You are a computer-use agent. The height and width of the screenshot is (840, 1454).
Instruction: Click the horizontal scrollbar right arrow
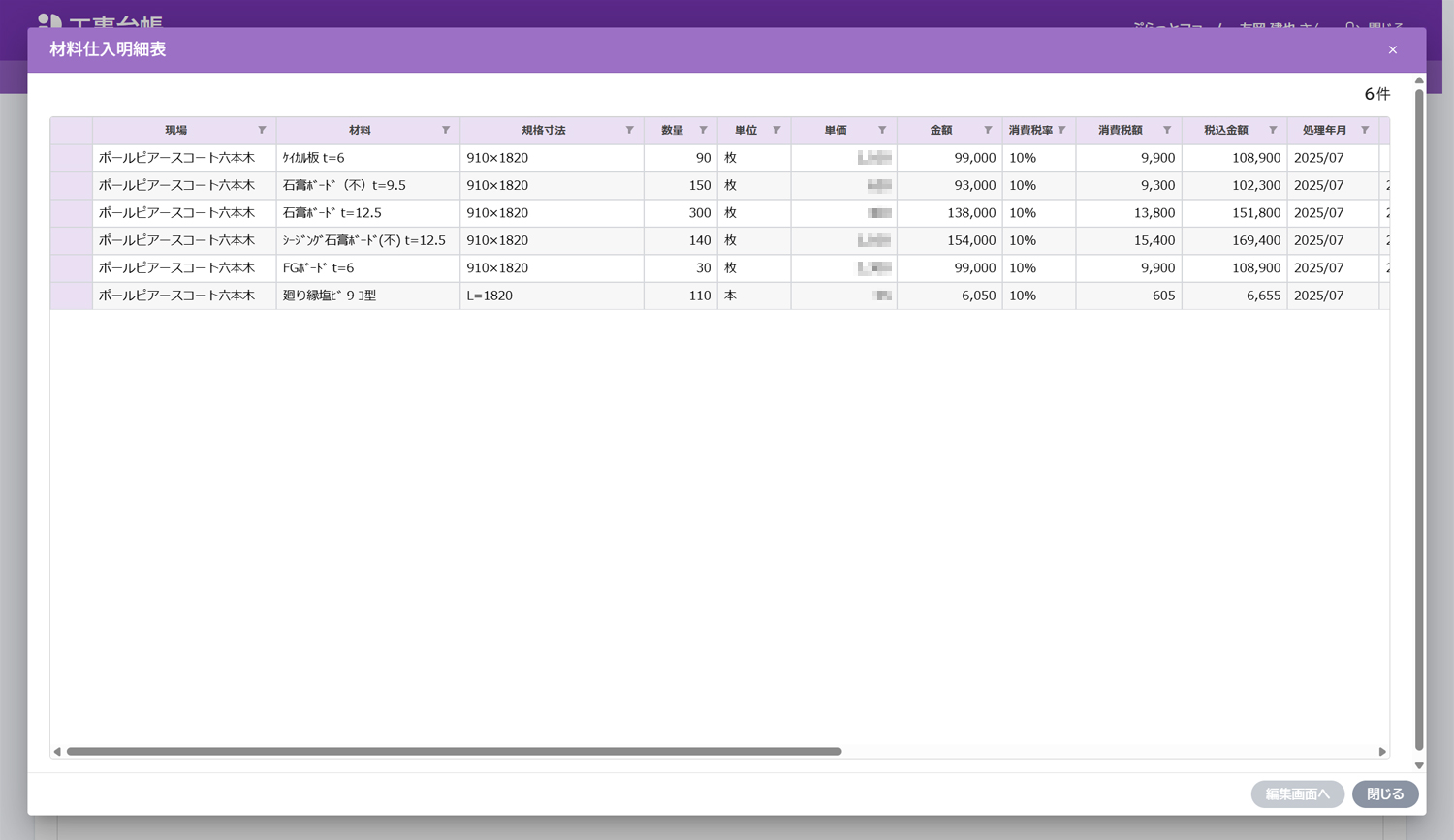(x=1382, y=752)
